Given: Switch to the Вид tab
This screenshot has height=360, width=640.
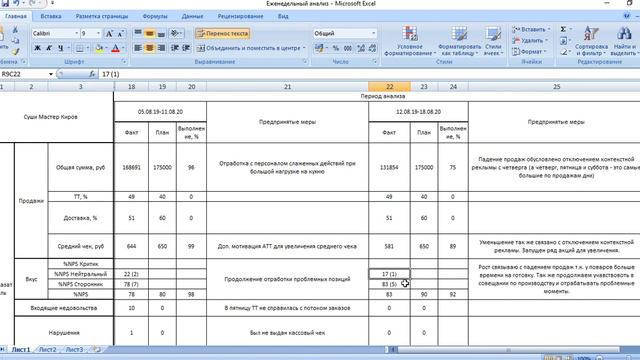Looking at the screenshot, I should point(283,16).
